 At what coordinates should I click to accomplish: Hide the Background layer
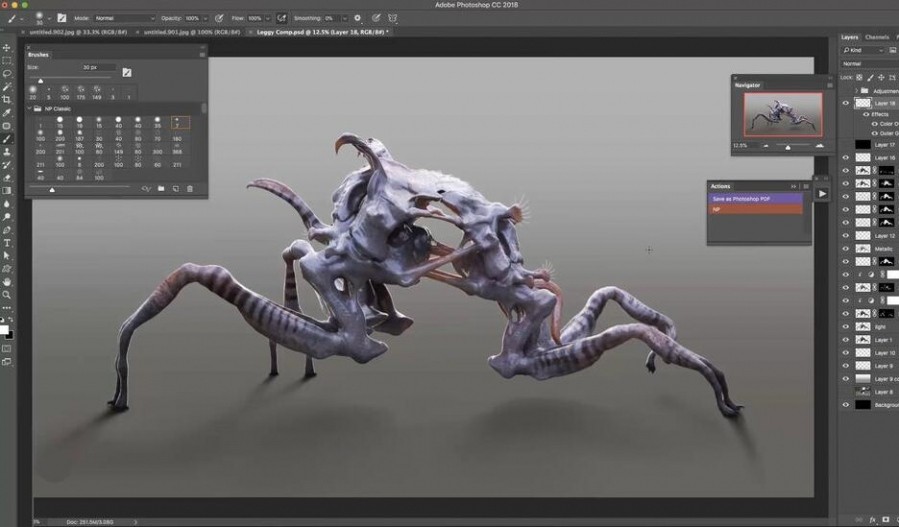click(846, 405)
